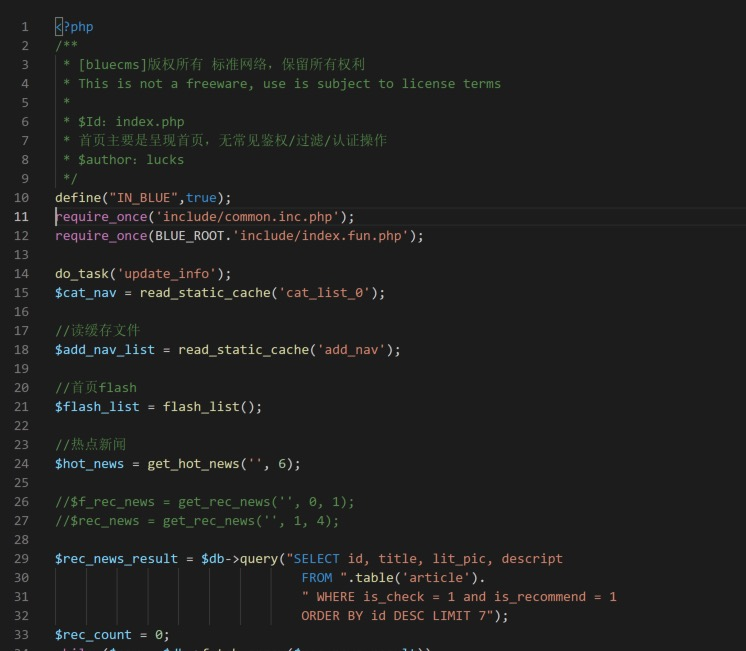Click the '//首页flash' comment
This screenshot has width=746, height=651.
[96, 387]
